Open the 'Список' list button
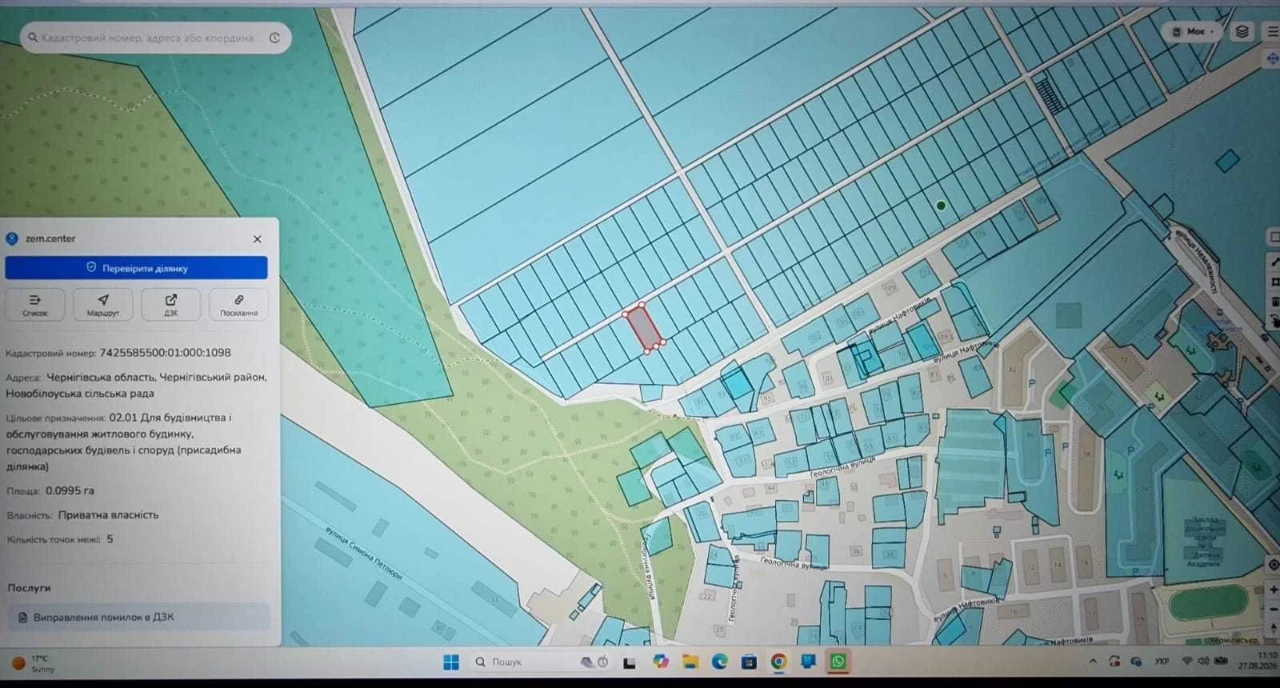Image resolution: width=1280 pixels, height=688 pixels. (35, 305)
